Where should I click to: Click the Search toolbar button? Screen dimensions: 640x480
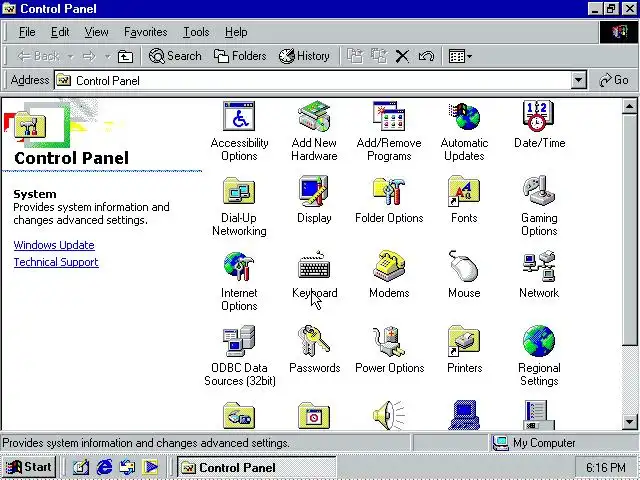[x=176, y=56]
